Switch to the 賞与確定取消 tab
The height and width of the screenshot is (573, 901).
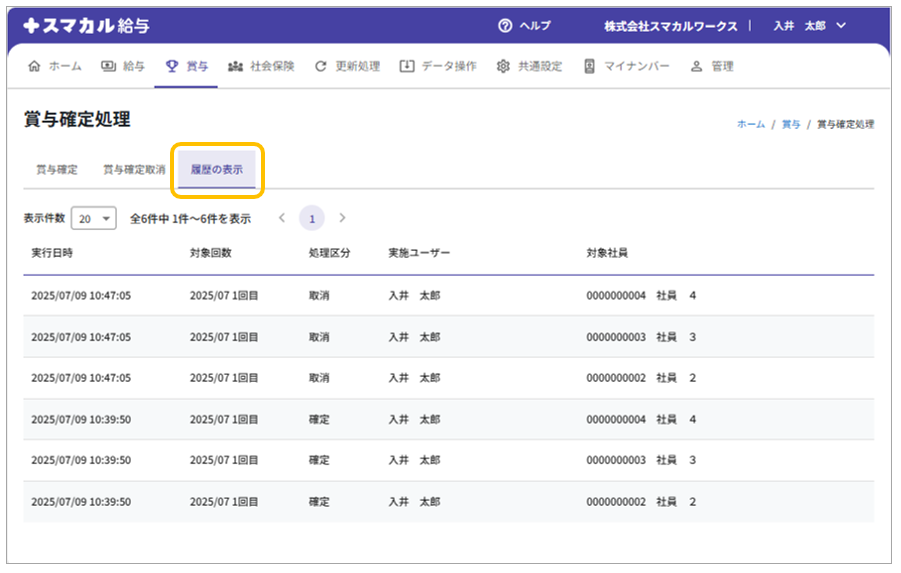coord(134,170)
